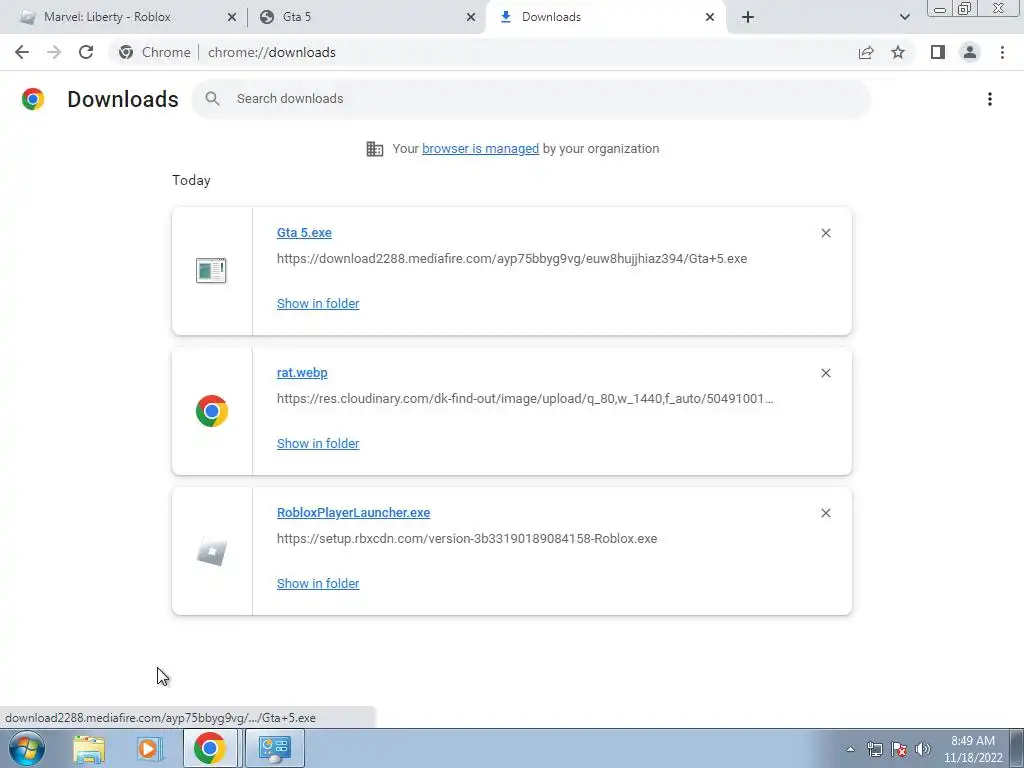Screen dimensions: 1024x768
Task: Click the taskbar clock showing 8:49 AM
Action: (973, 749)
